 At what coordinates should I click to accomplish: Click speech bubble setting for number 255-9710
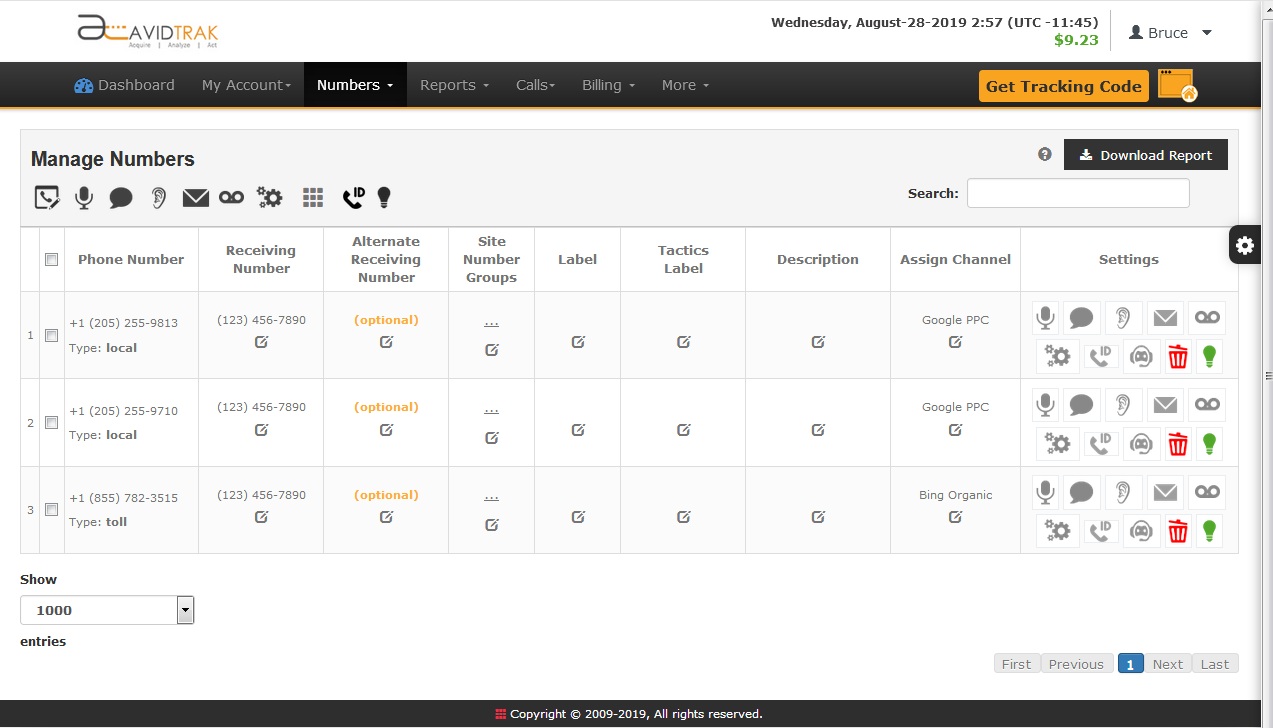point(1081,405)
